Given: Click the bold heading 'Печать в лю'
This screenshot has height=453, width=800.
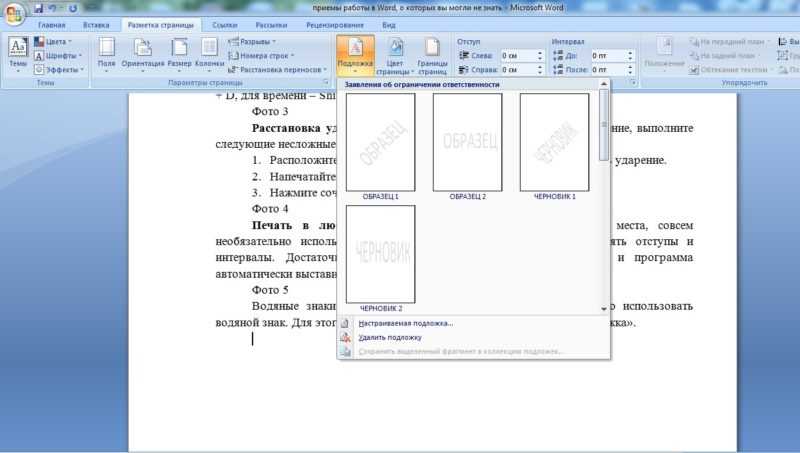Looking at the screenshot, I should (x=293, y=225).
